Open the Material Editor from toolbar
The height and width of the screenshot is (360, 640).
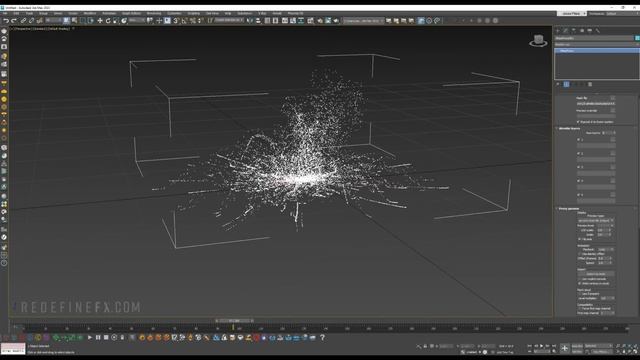tap(311, 20)
